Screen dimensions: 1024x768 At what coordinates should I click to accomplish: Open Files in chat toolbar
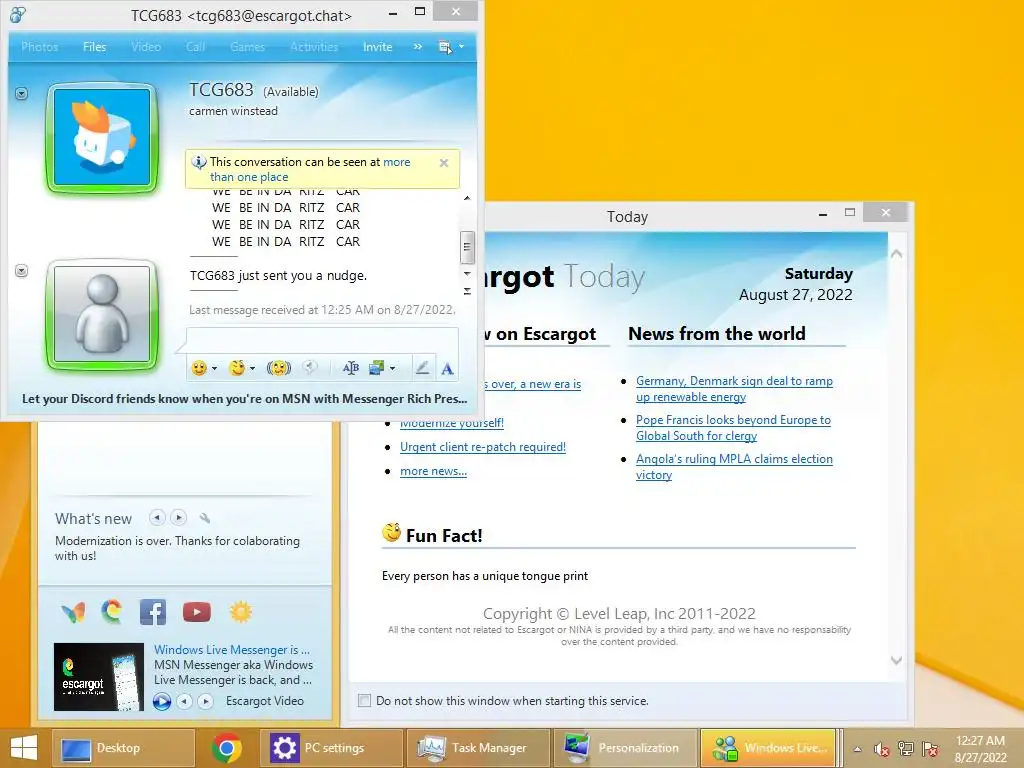pyautogui.click(x=94, y=47)
